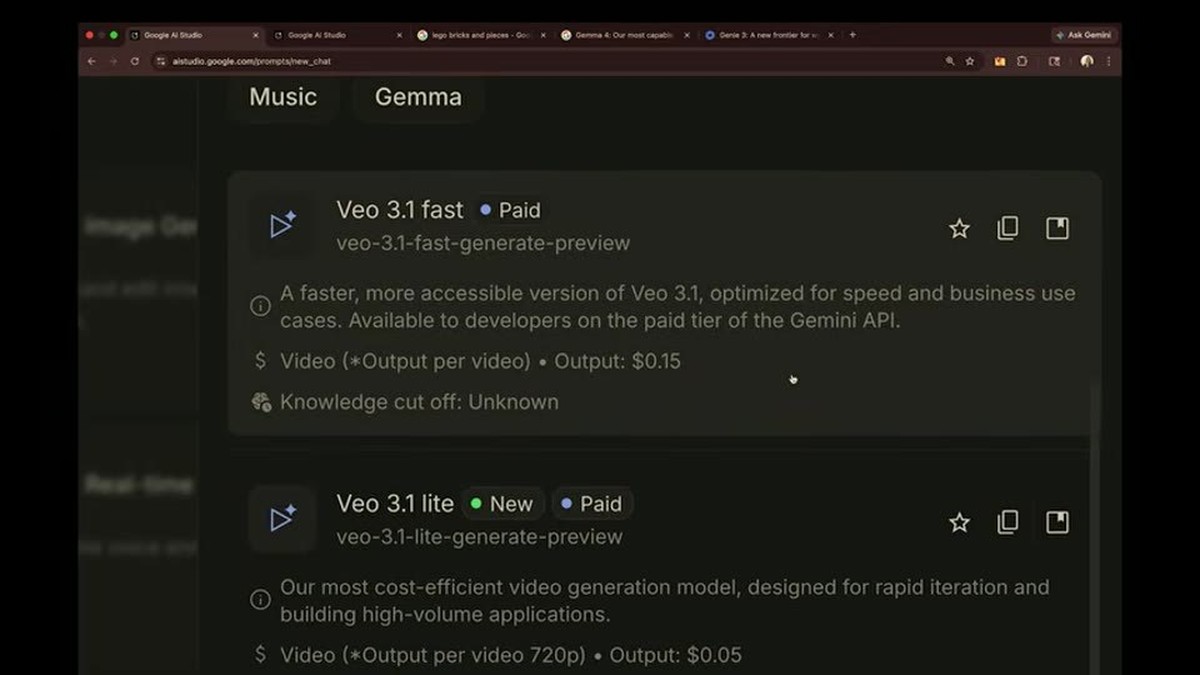Click the dollar pricing icon for Veo 3.1 fast
Image resolution: width=1200 pixels, height=675 pixels.
pyautogui.click(x=260, y=361)
